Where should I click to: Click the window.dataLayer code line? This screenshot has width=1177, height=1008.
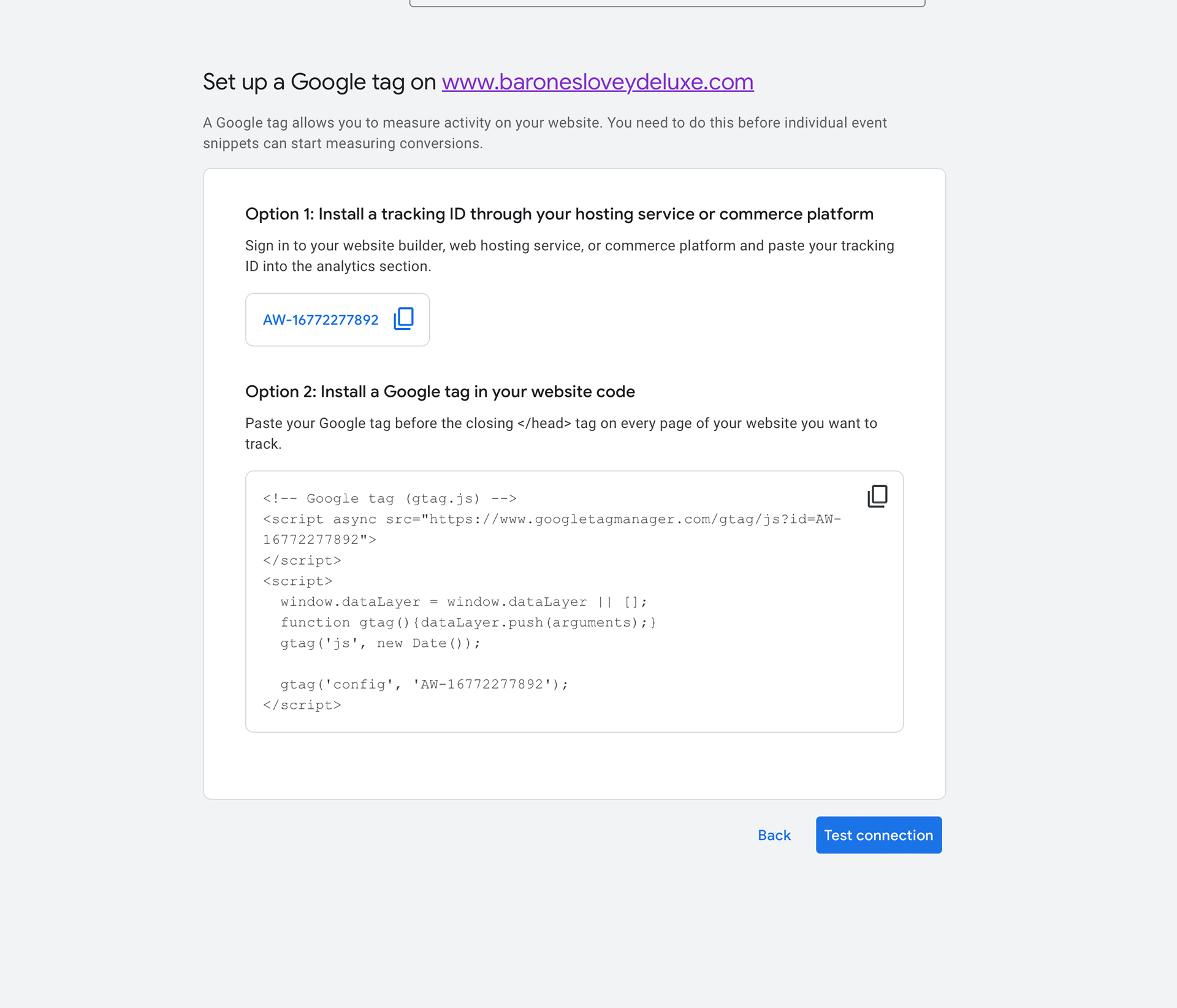click(463, 601)
